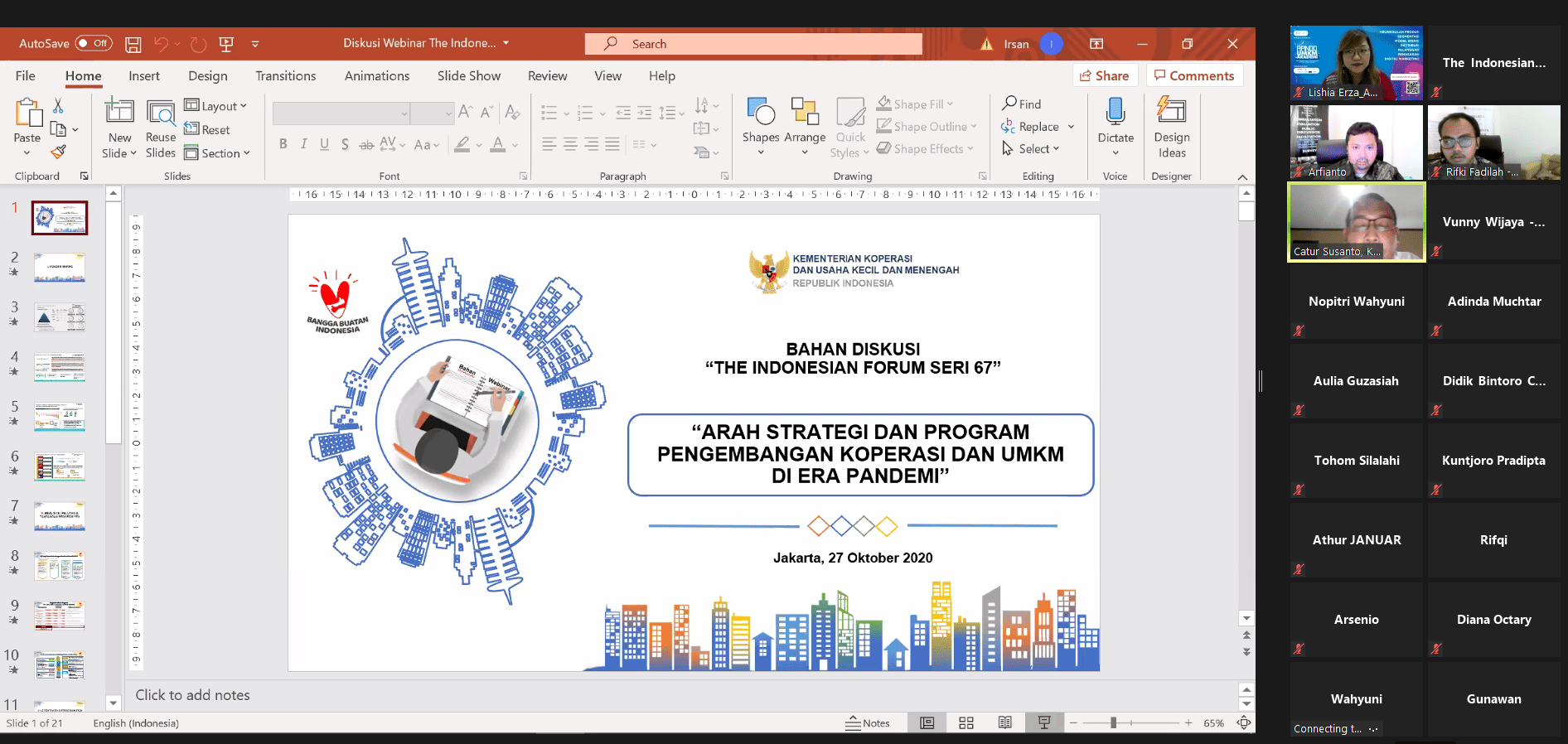
Task: Toggle Bold formatting
Action: pos(283,144)
